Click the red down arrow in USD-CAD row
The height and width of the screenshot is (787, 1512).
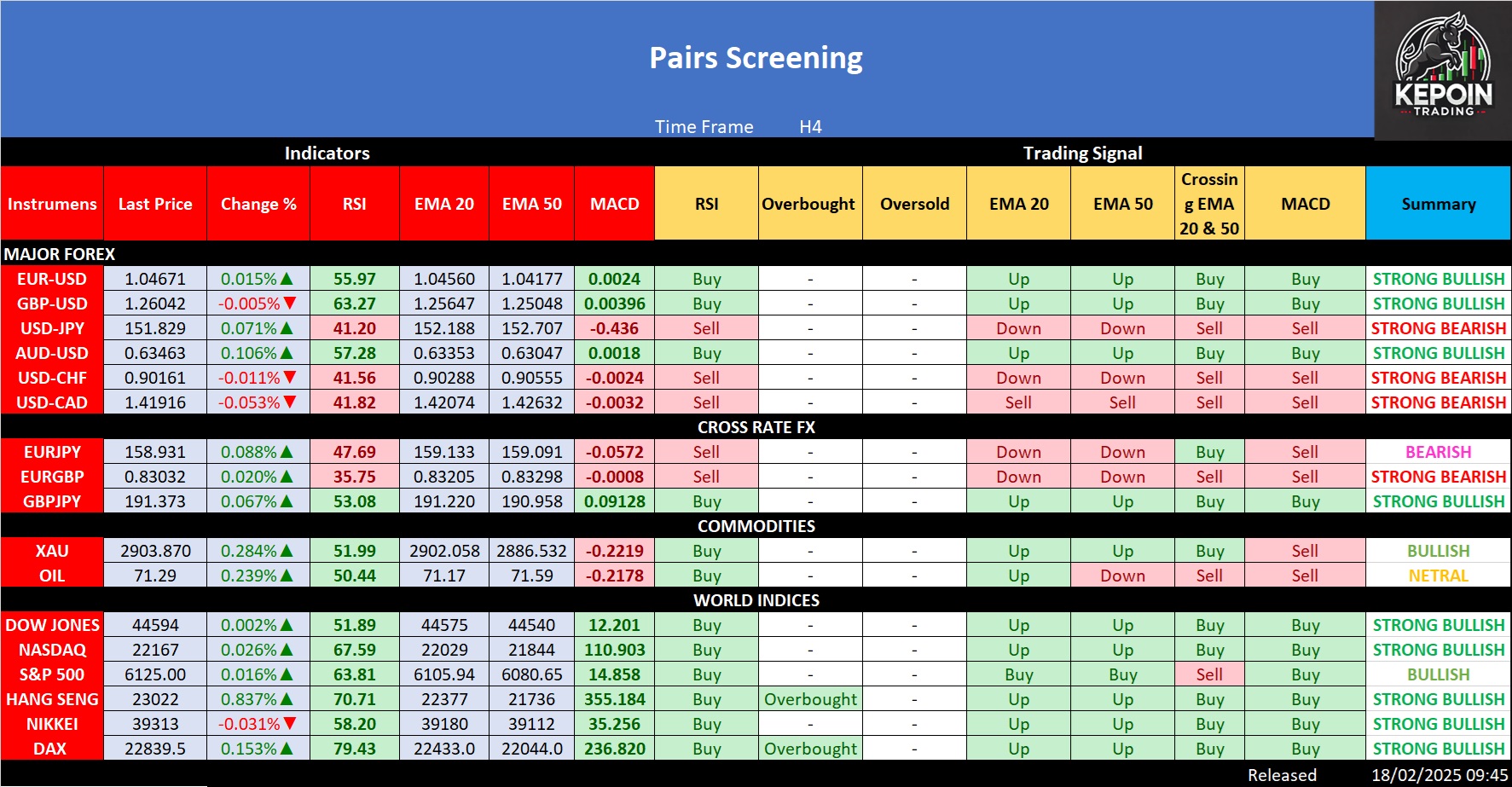290,402
